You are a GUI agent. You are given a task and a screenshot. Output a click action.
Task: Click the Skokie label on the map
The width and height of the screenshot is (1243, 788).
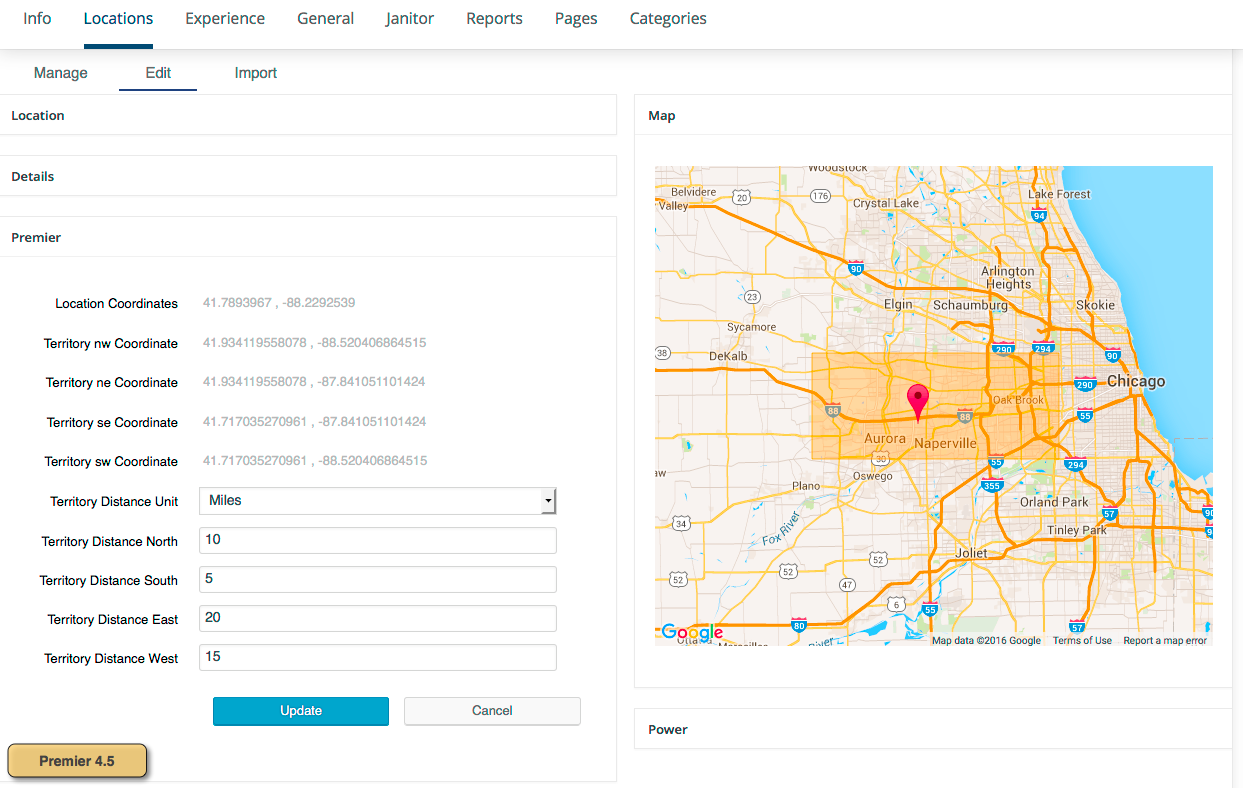[x=1095, y=305]
